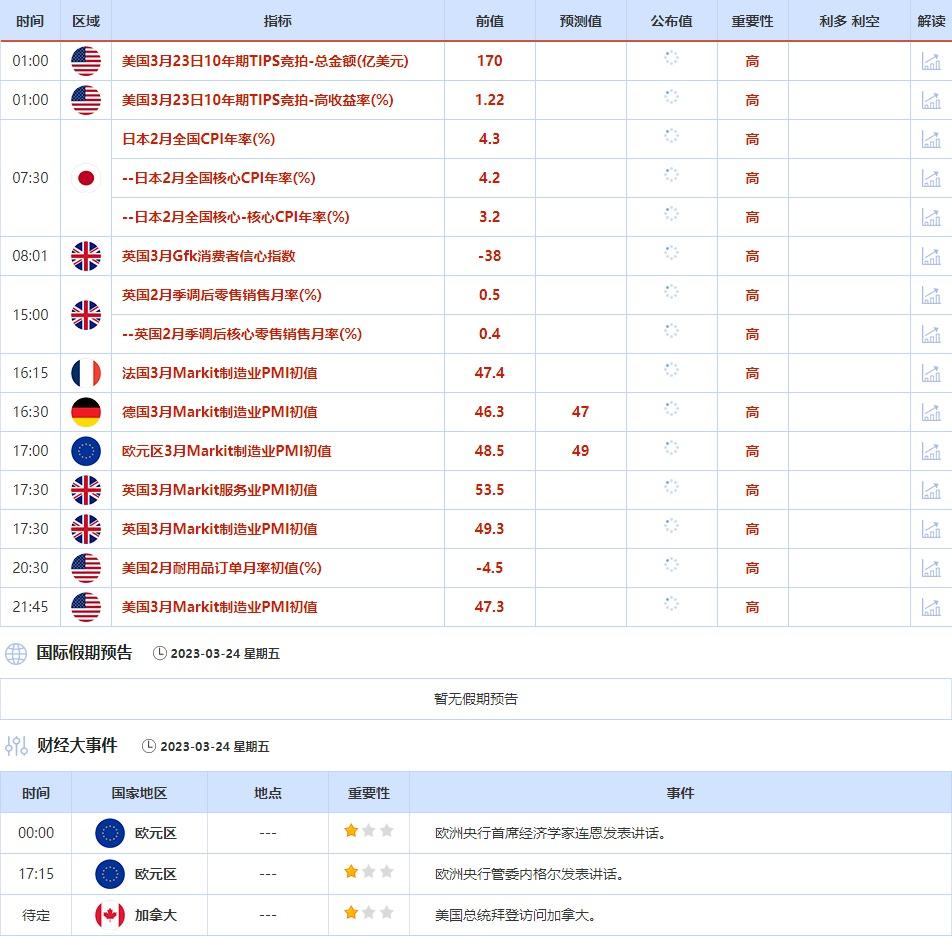952x936 pixels.
Task: Click the 公布值 column header
Action: tap(671, 21)
